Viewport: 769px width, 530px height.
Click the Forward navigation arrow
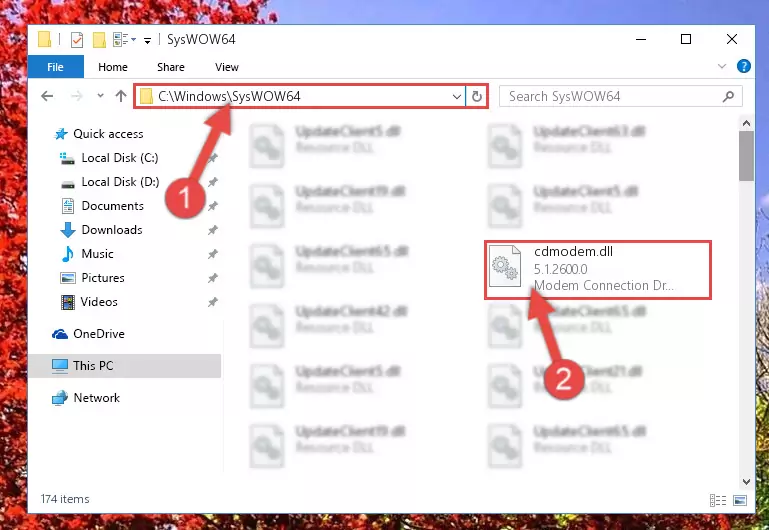pos(77,96)
